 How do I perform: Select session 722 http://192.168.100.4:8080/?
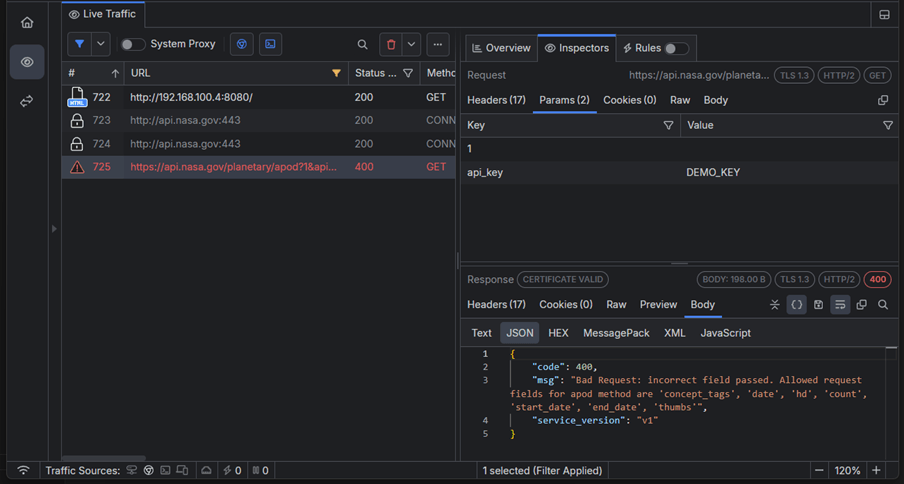pyautogui.click(x=259, y=97)
